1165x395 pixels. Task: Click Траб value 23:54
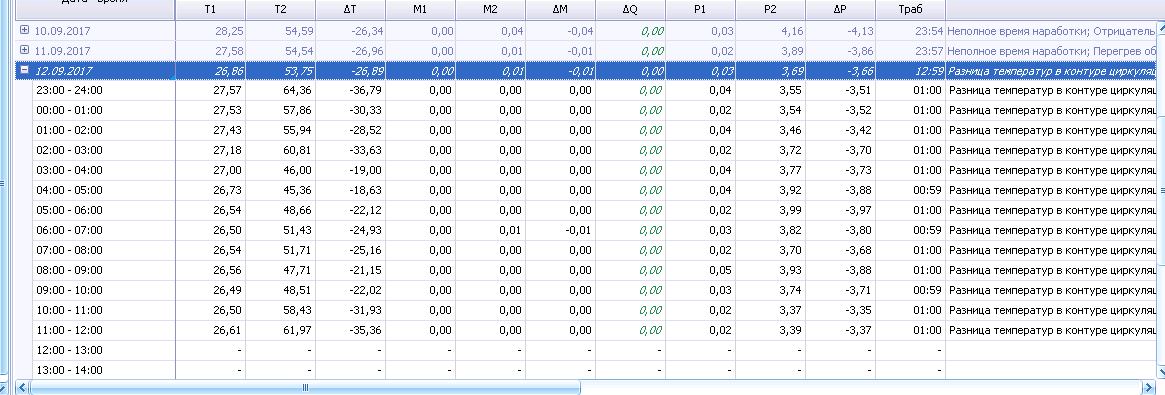[929, 31]
